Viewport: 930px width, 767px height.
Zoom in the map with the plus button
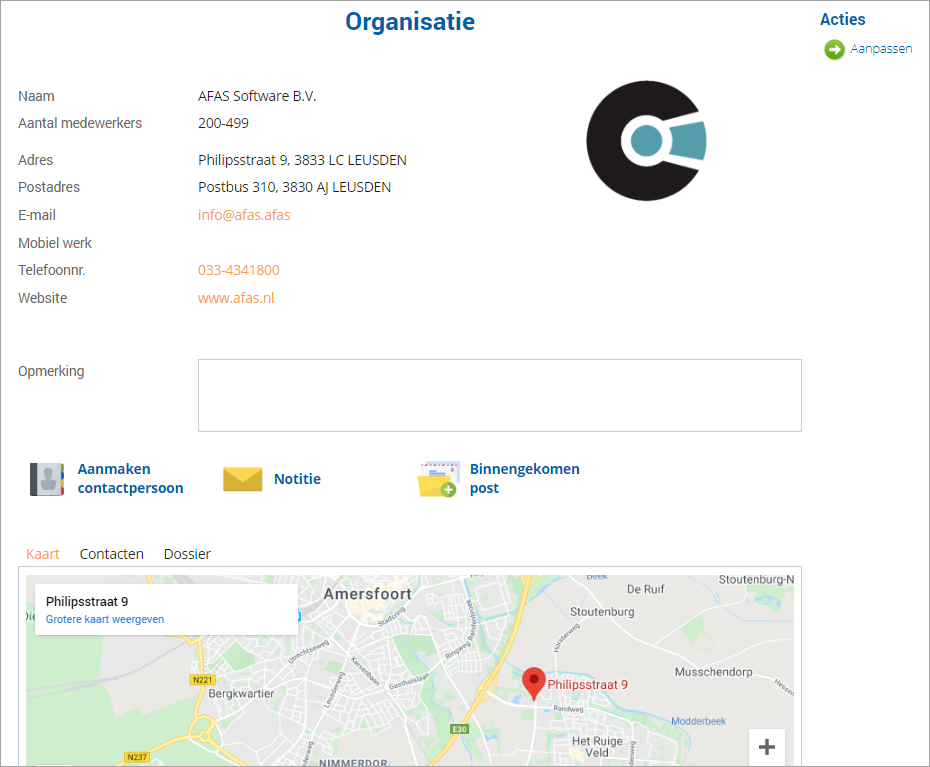click(x=767, y=747)
